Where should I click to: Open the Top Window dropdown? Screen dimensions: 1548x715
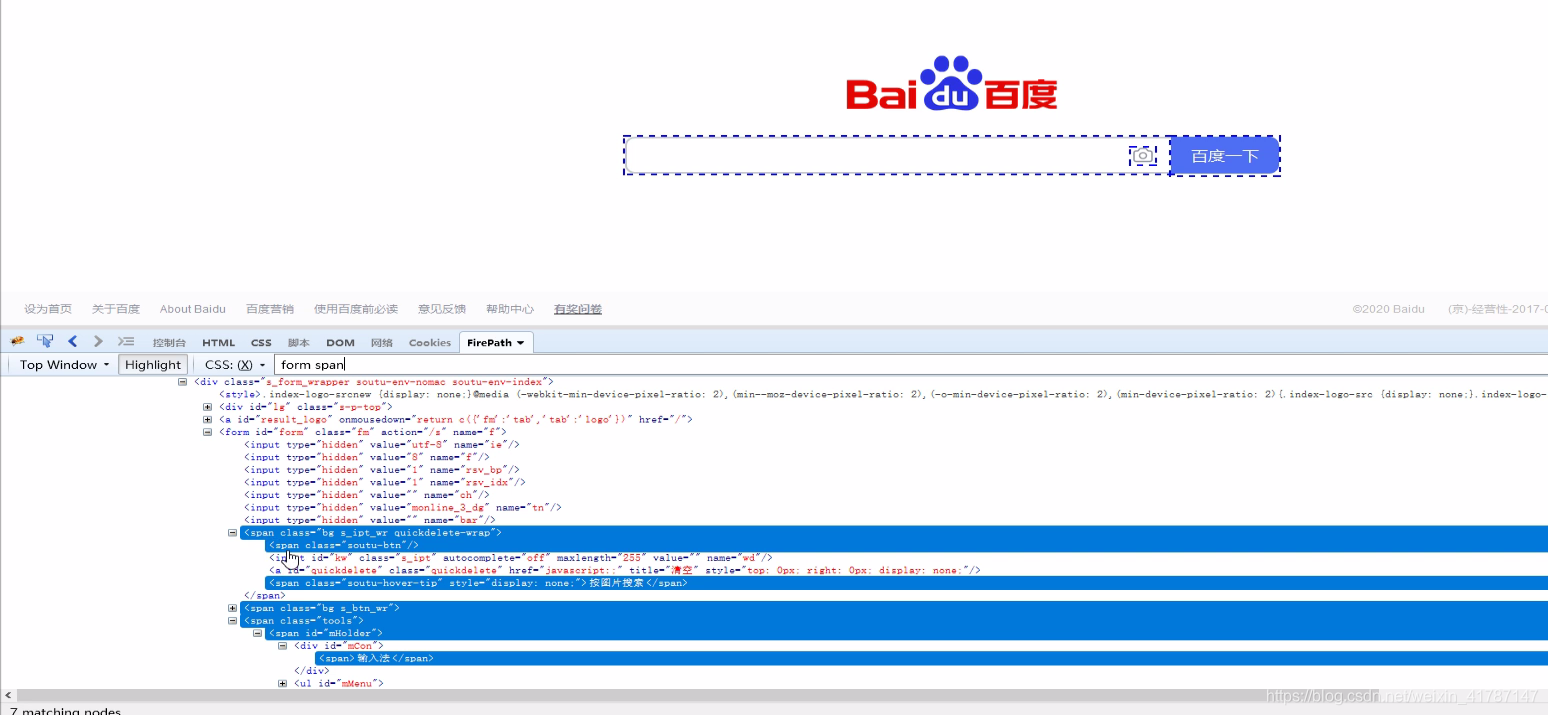click(64, 365)
